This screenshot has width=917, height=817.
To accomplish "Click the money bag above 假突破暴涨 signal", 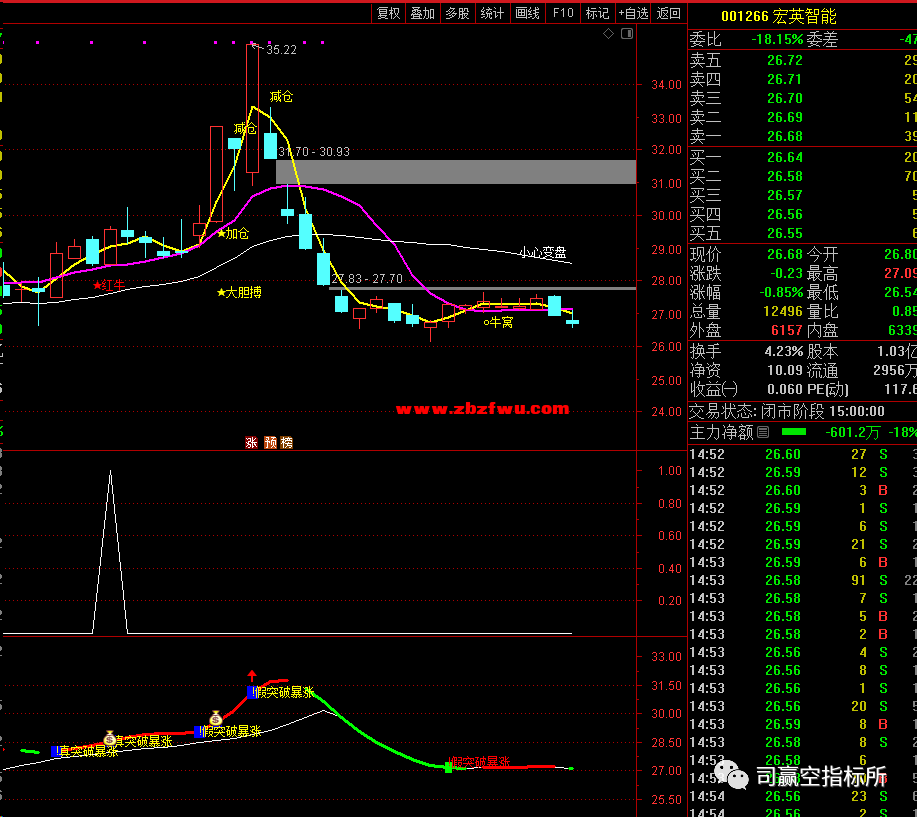I will pos(216,718).
